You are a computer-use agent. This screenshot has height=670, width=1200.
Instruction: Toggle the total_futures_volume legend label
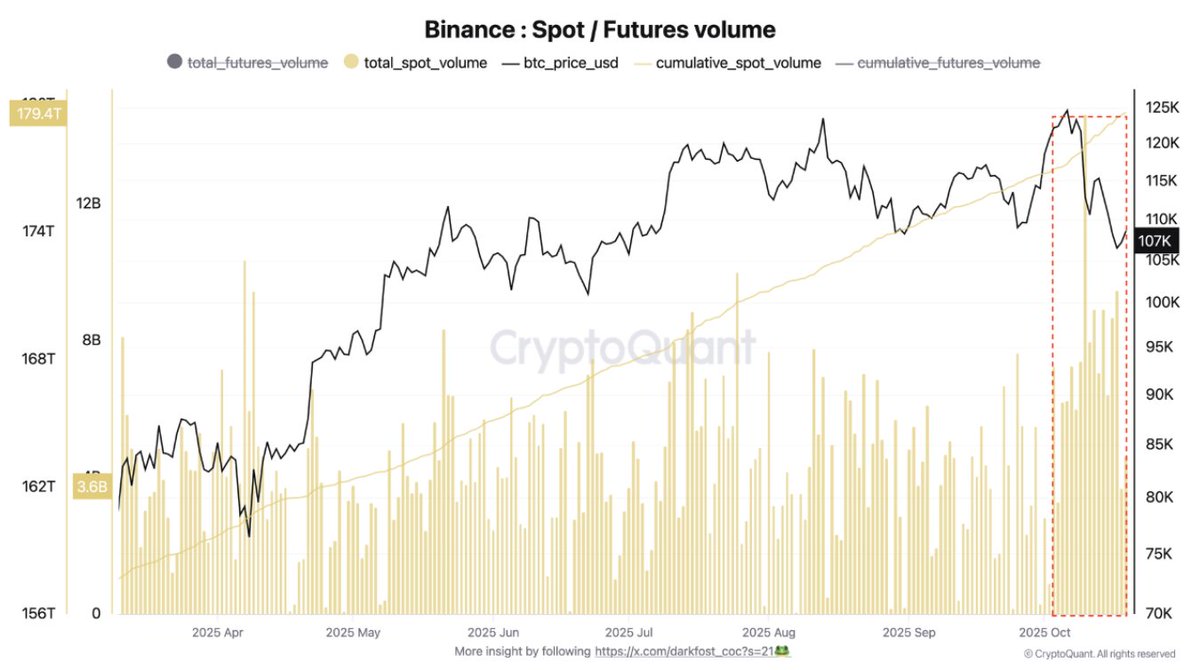(257, 62)
